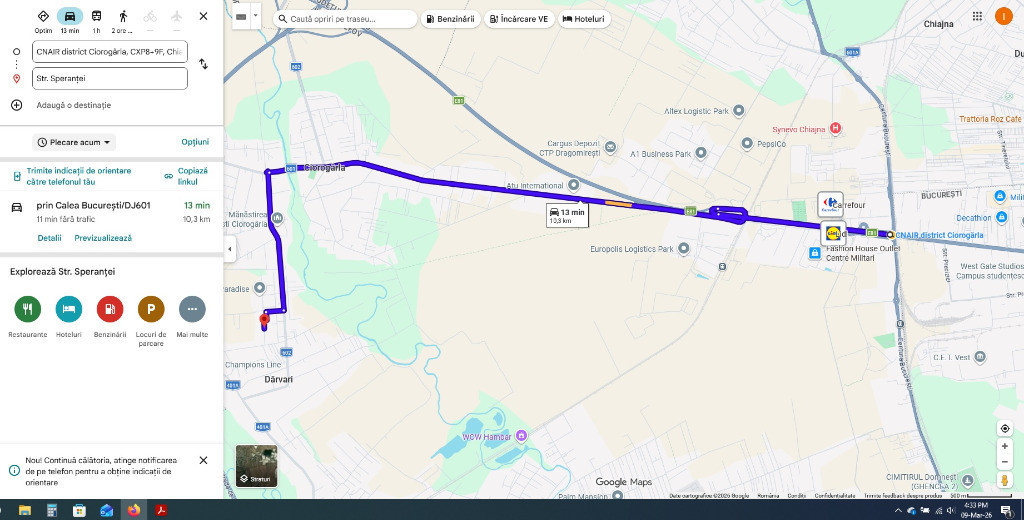Open the Hoteluri explore icon

[69, 309]
